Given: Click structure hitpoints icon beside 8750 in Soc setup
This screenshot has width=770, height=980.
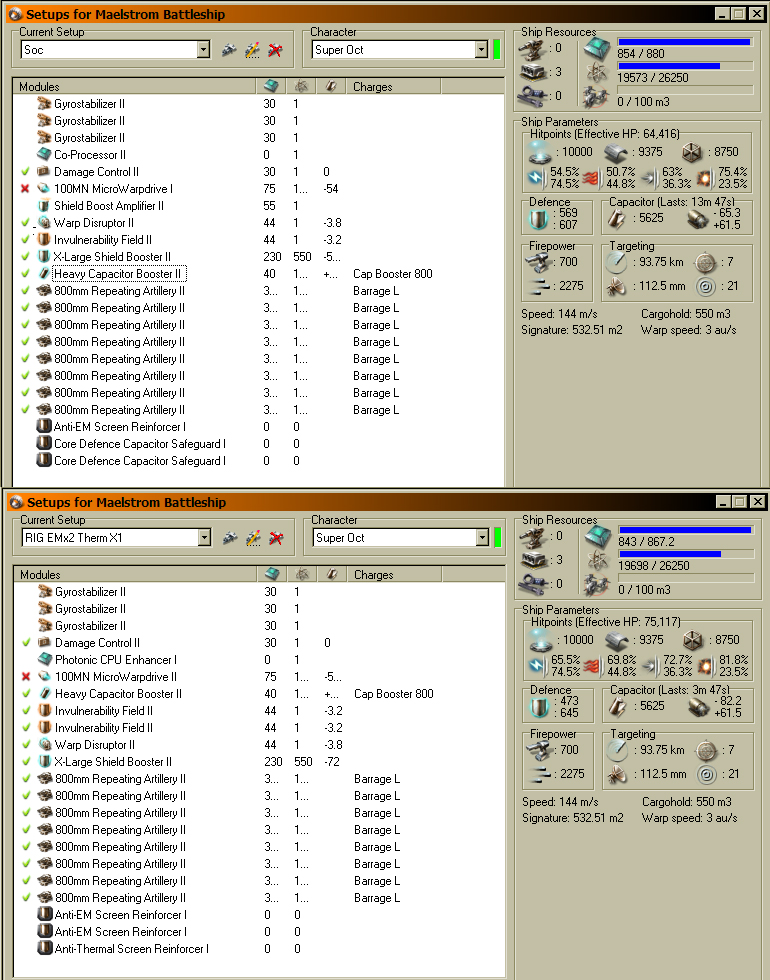Looking at the screenshot, I should pos(692,152).
